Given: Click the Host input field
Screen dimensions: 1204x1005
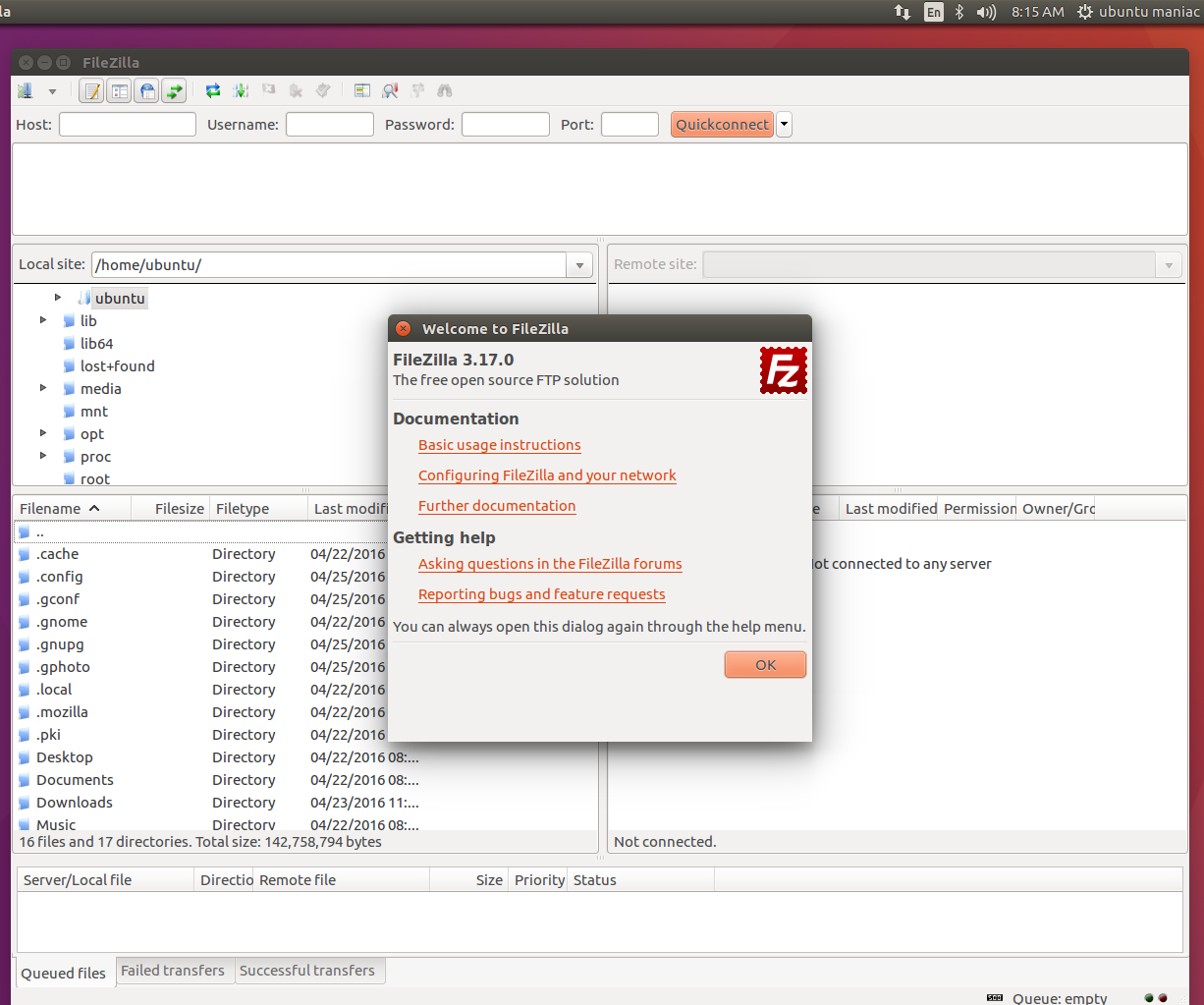Looking at the screenshot, I should (x=128, y=125).
